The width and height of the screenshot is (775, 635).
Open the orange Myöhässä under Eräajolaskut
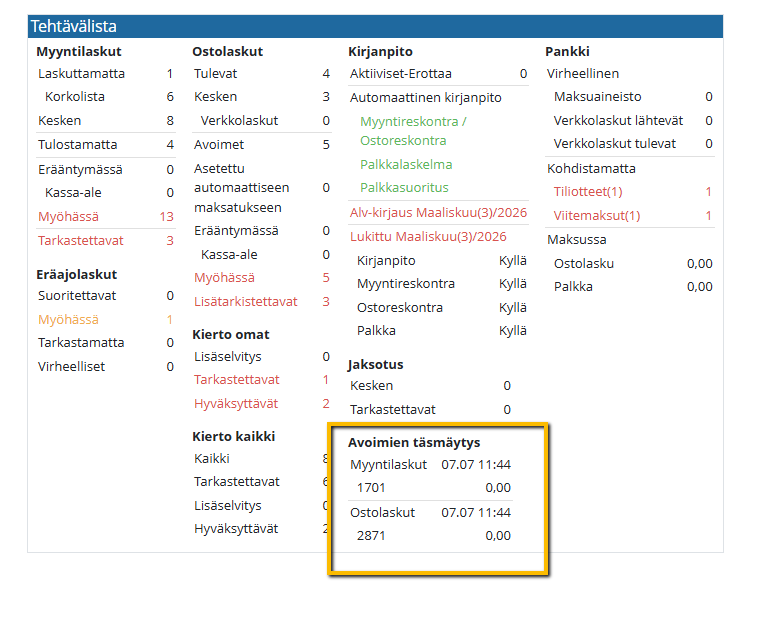68,320
